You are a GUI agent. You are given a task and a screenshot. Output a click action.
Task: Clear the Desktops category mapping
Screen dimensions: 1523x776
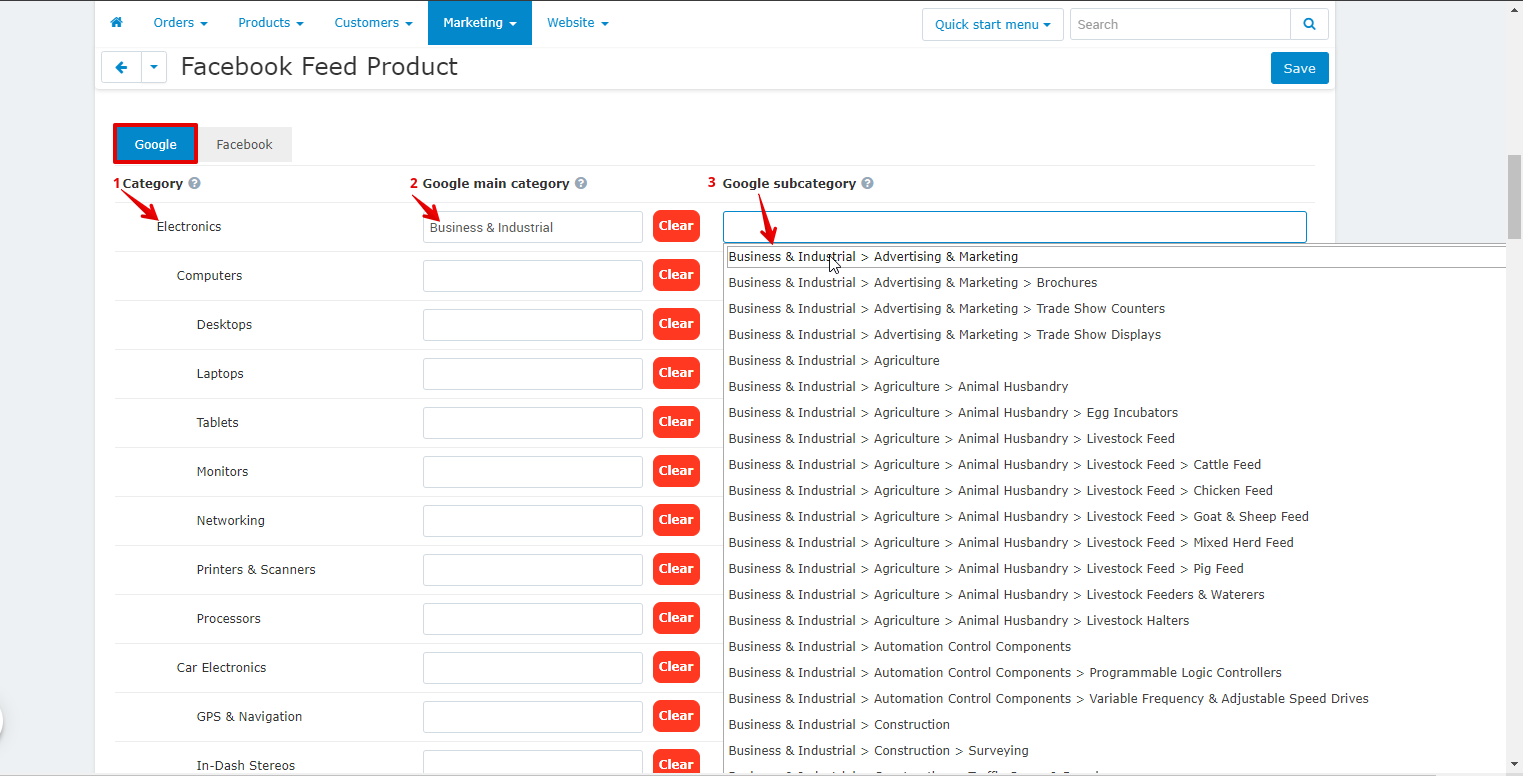(x=676, y=324)
